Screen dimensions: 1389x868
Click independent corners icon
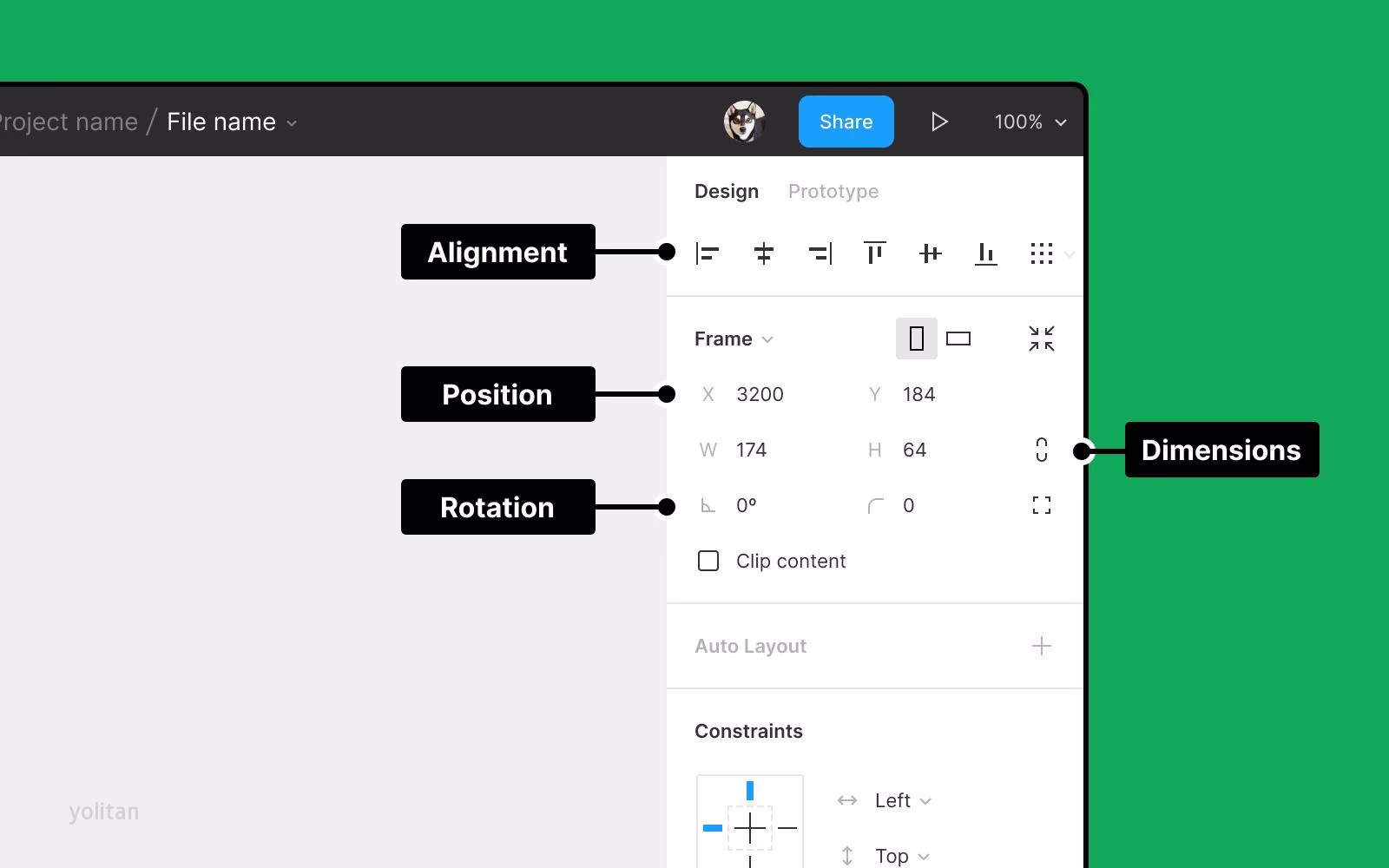[x=1041, y=505]
